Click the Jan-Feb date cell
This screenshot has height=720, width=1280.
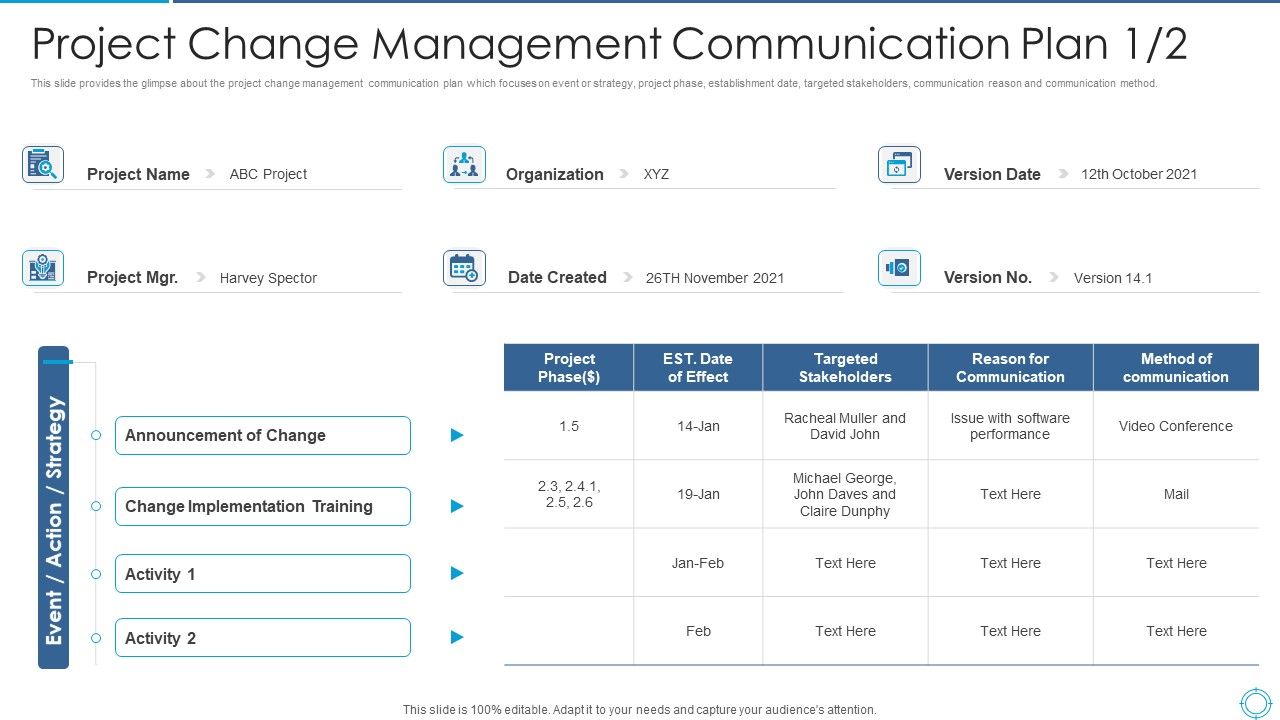[698, 563]
